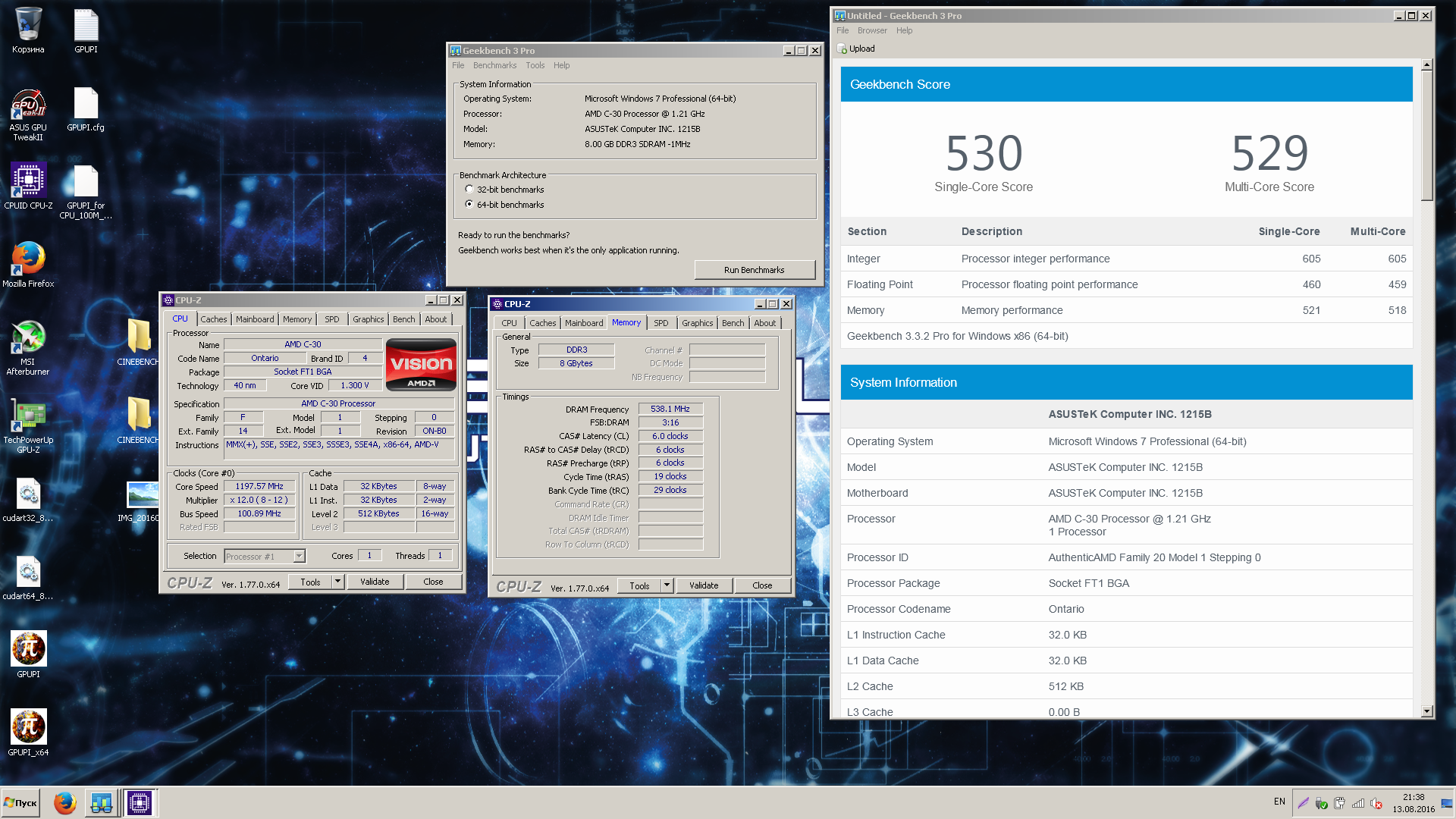Select 64-bit benchmarks radio button
Image resolution: width=1456 pixels, height=819 pixels.
coord(469,205)
